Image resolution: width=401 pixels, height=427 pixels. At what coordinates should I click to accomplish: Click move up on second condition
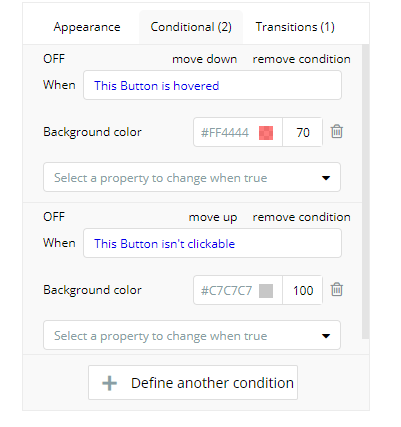coord(213,217)
